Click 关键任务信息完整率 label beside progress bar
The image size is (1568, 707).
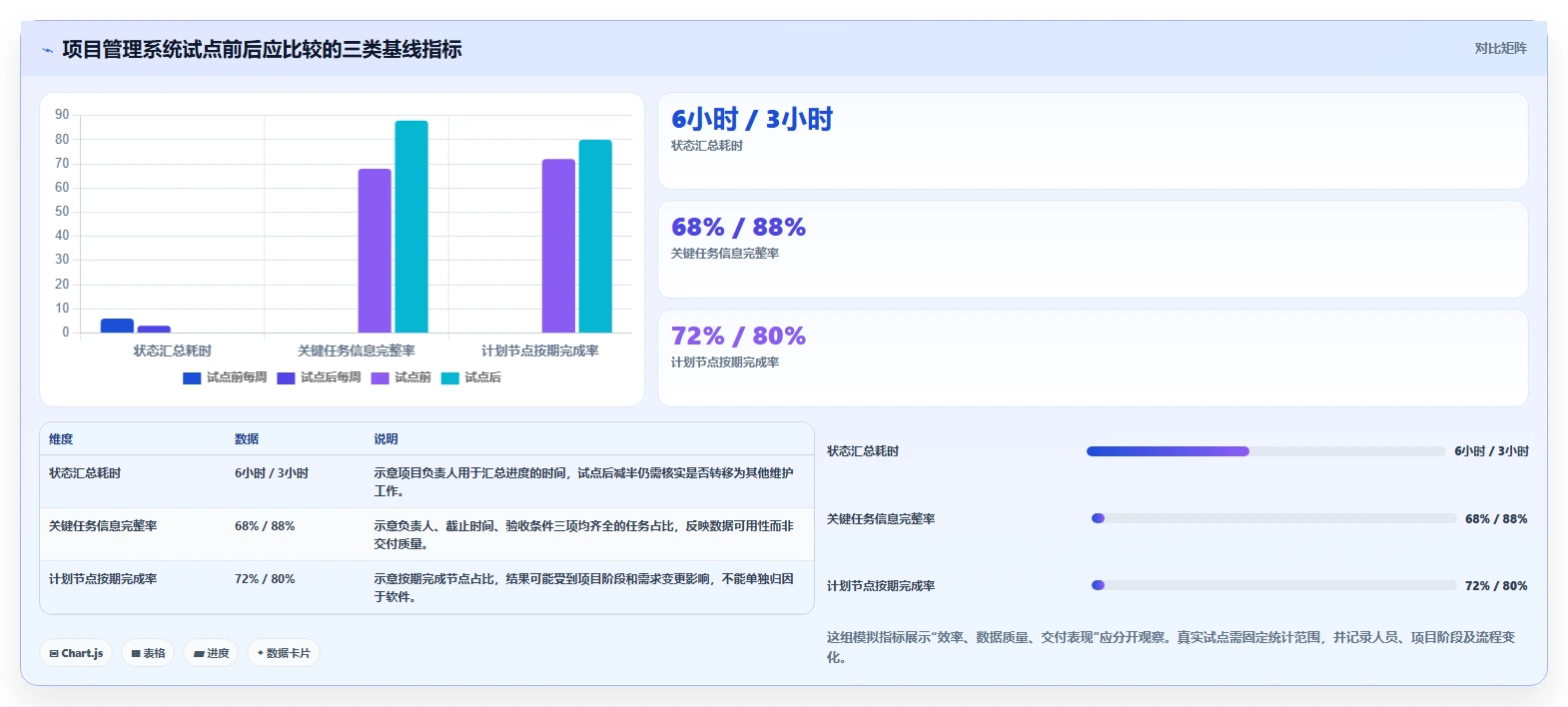pos(881,519)
